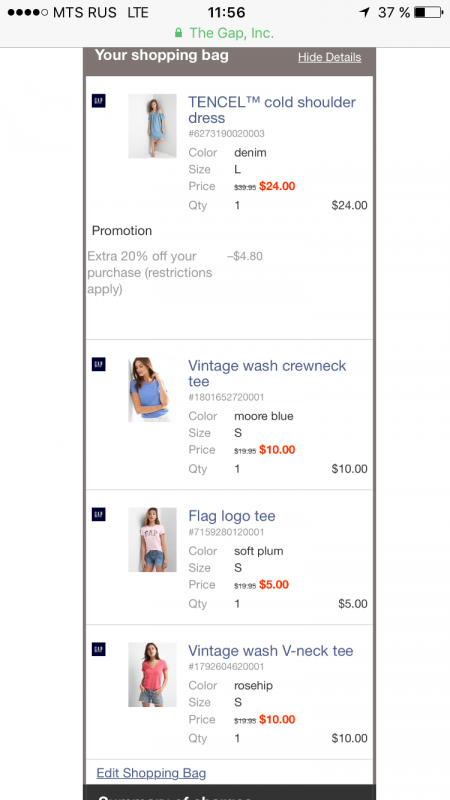The image size is (450, 800).
Task: Tap the green lock icon in address bar
Action: 178,33
